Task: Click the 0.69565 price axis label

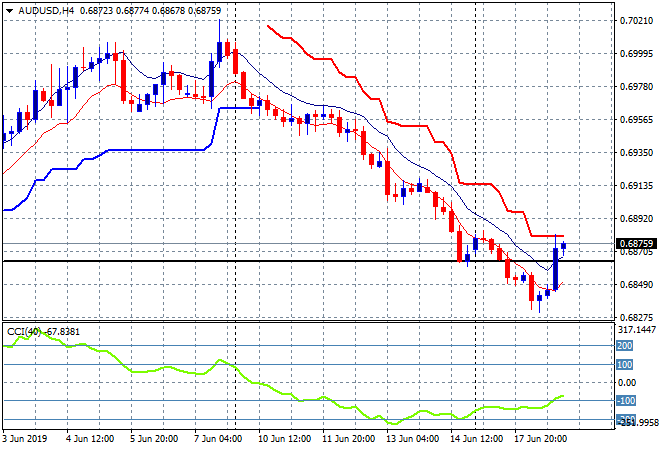Action: pos(636,120)
